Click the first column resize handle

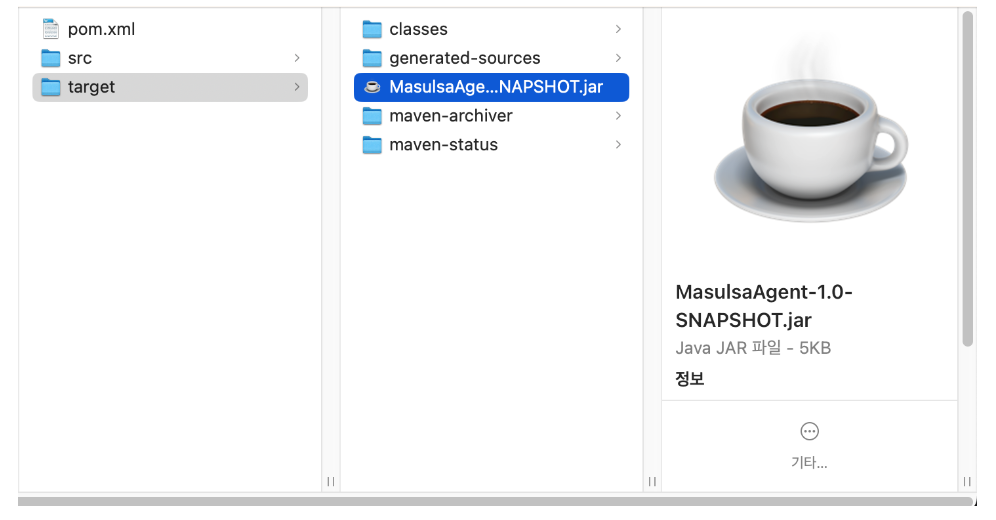click(331, 482)
